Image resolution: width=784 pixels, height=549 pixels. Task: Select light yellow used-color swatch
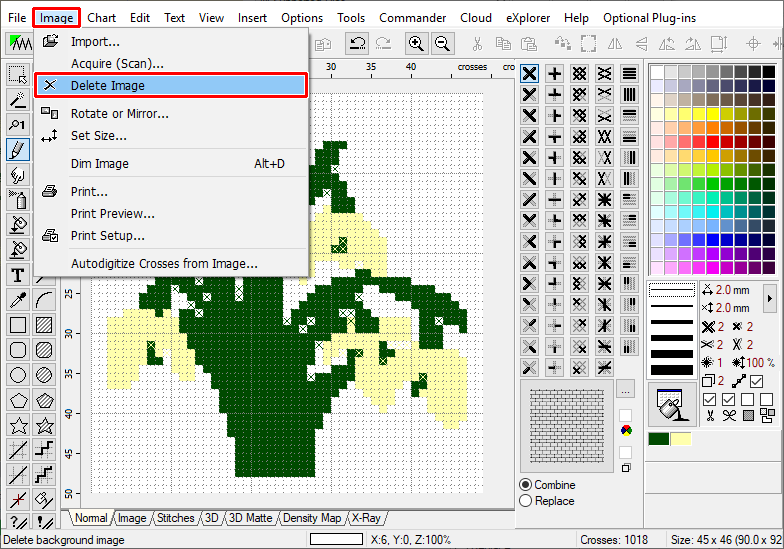(680, 439)
